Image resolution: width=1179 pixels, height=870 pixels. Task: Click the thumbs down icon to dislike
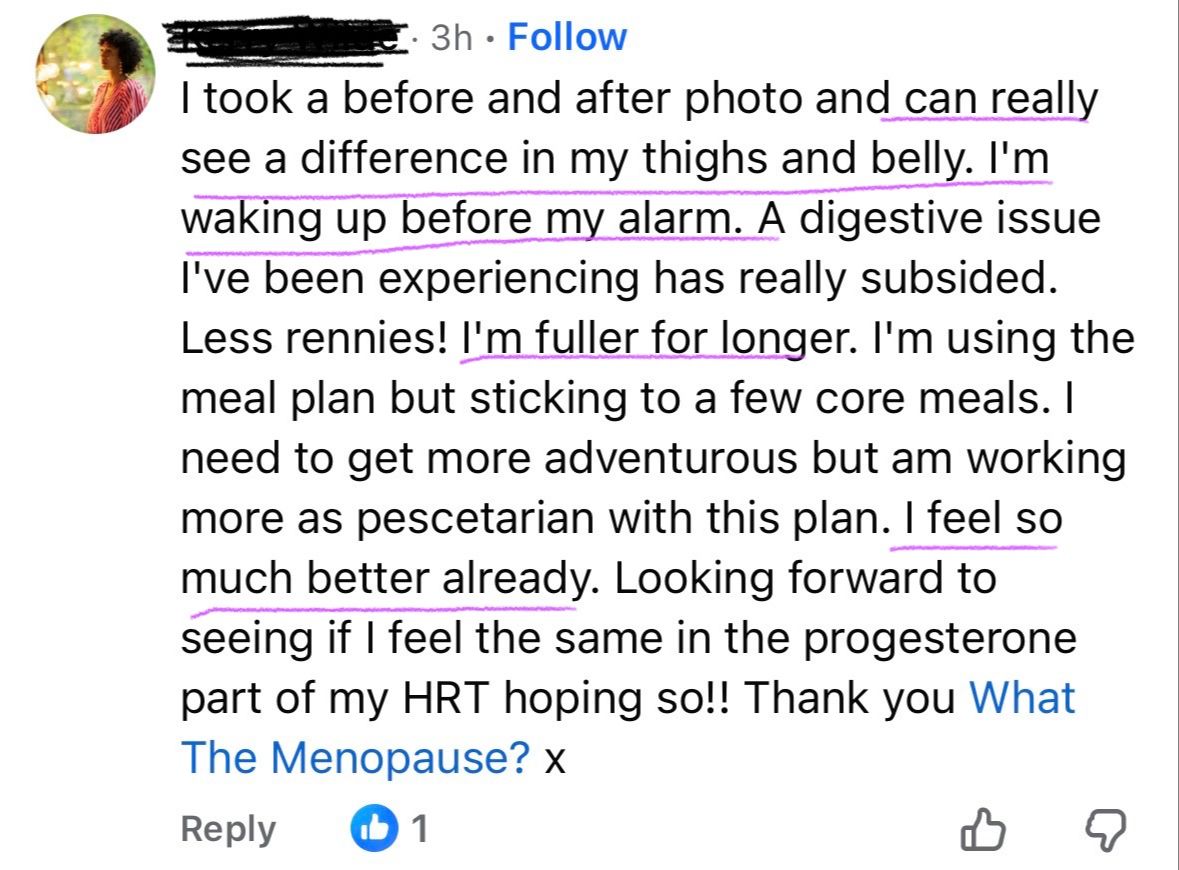(x=1106, y=830)
